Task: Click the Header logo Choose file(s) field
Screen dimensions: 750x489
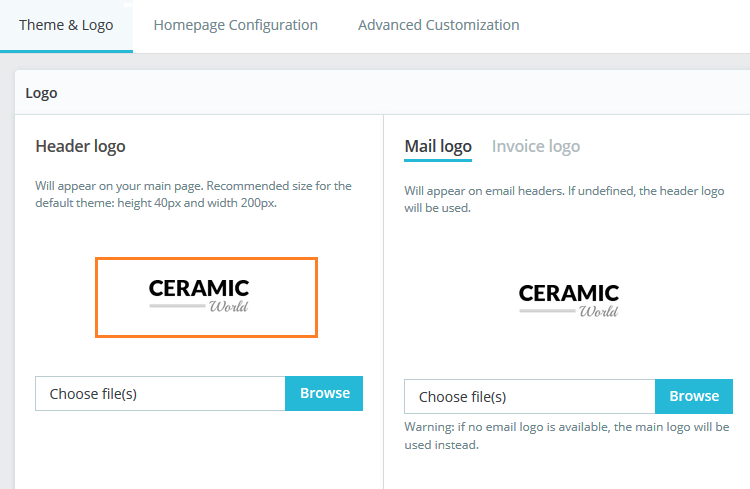Action: tap(160, 394)
